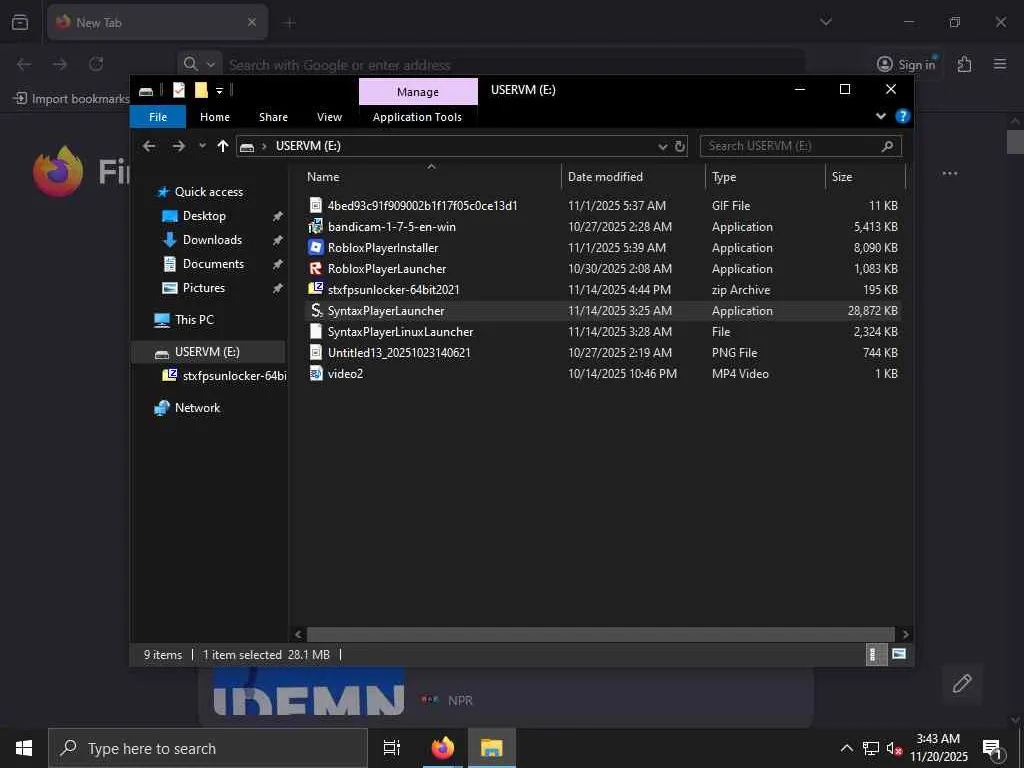
Task: Select the stxfpsunlocker-64bit2021 zip icon
Action: [316, 289]
